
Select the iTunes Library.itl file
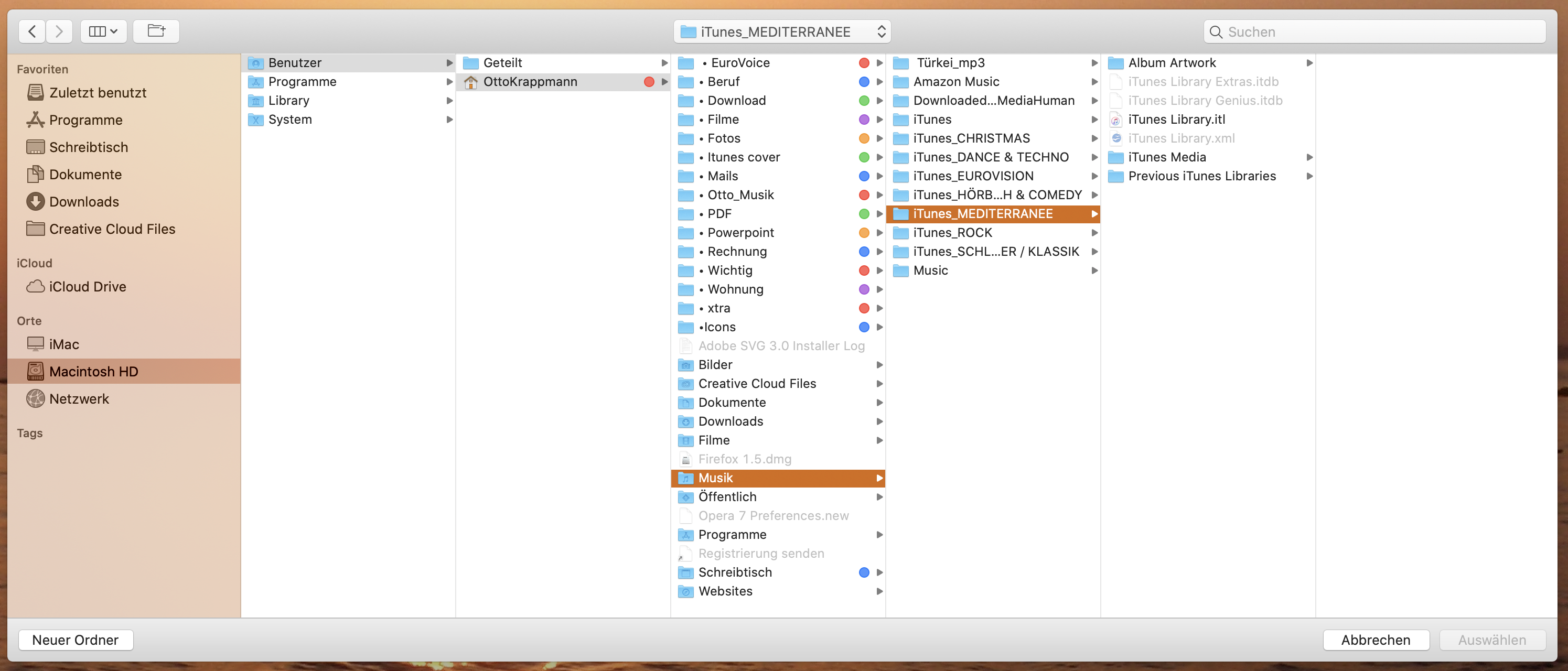(x=1176, y=119)
